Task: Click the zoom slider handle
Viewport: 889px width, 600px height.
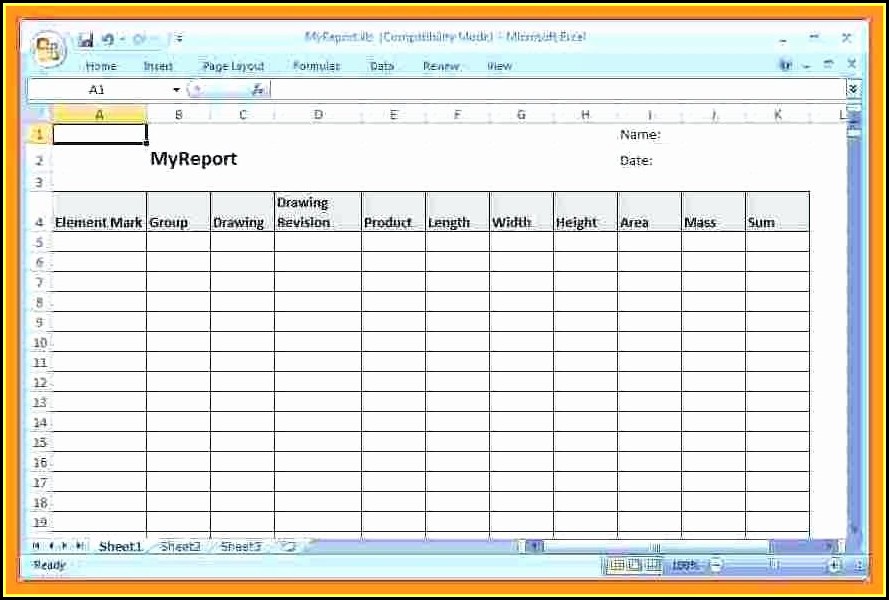Action: [x=774, y=566]
